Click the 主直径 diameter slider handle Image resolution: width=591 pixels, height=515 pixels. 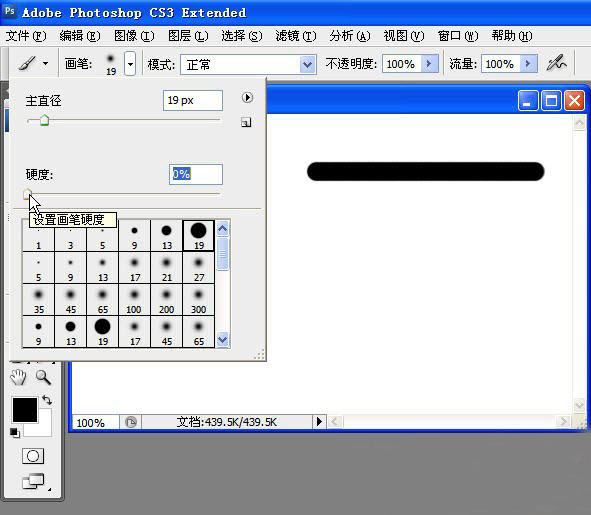(44, 121)
